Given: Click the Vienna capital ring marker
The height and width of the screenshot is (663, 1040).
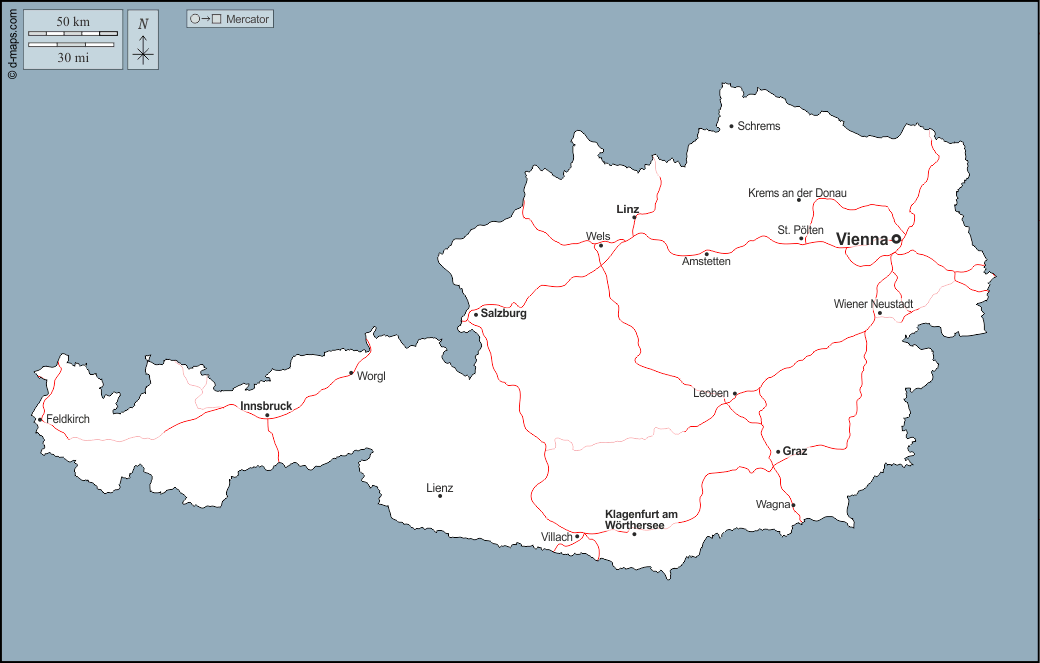Looking at the screenshot, I should pos(896,239).
